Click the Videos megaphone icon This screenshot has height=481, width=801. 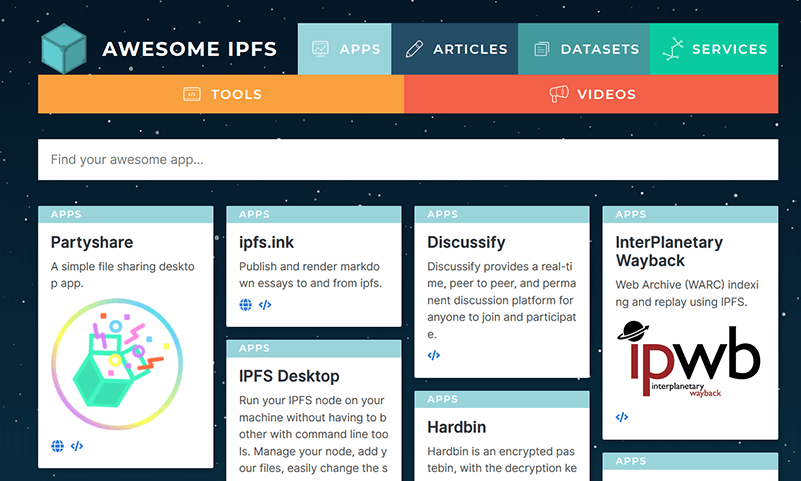pos(559,94)
